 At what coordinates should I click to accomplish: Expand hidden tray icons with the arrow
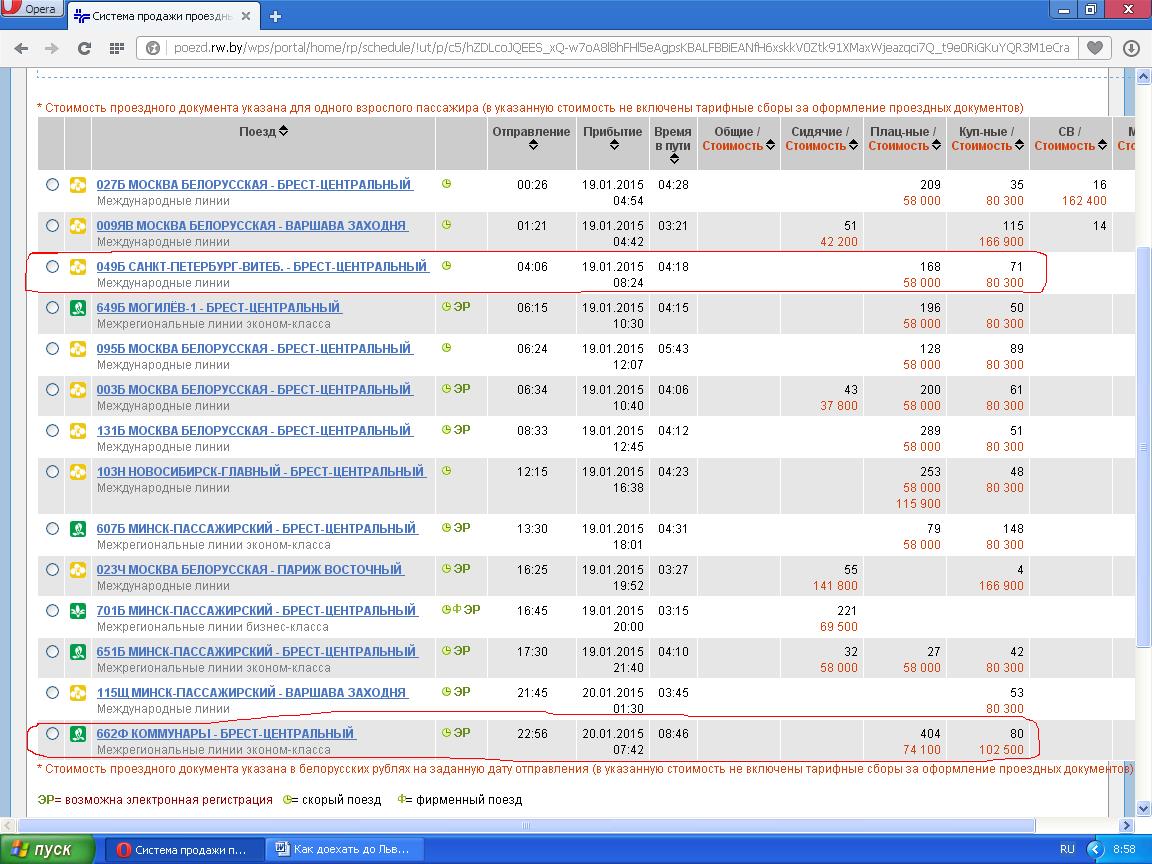point(1095,849)
